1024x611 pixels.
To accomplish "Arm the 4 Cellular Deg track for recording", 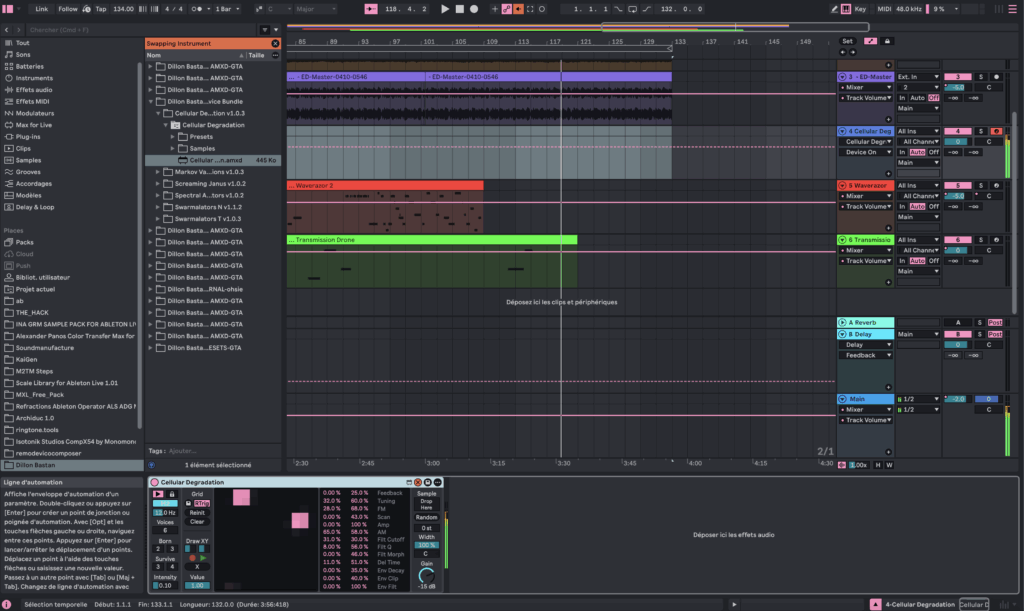I will coord(996,132).
